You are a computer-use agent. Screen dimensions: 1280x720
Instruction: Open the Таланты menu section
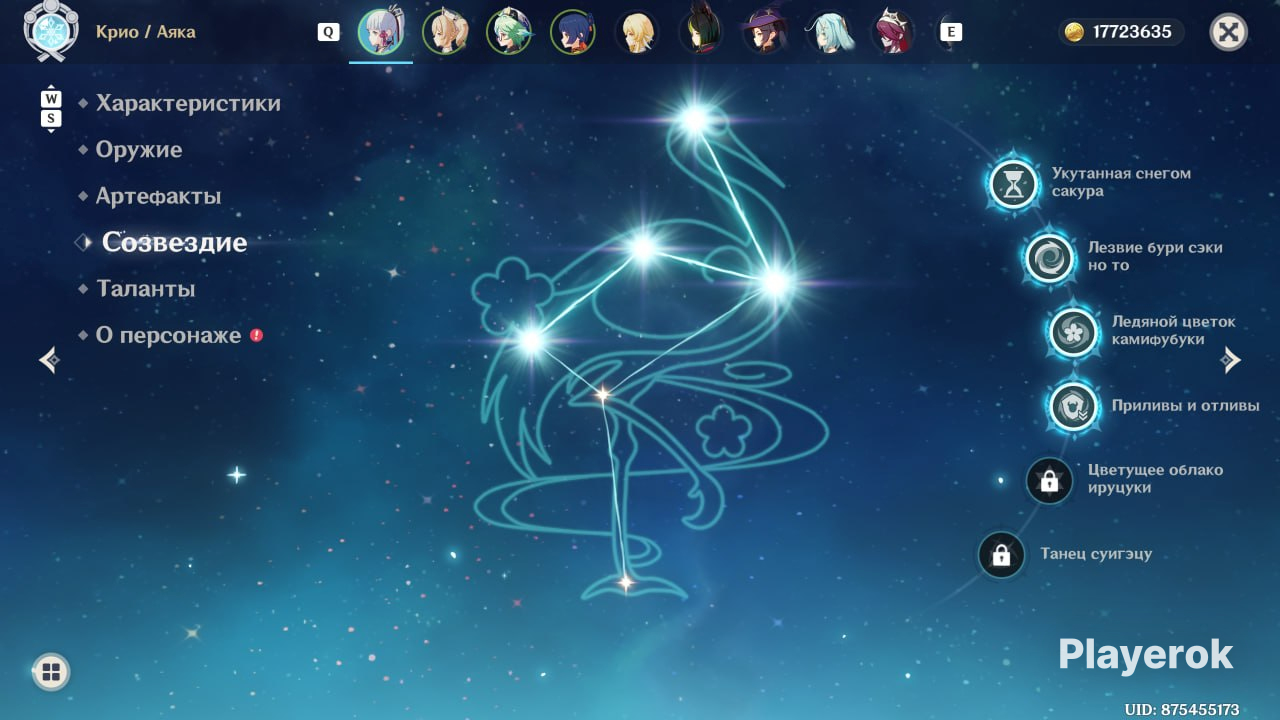(x=146, y=289)
